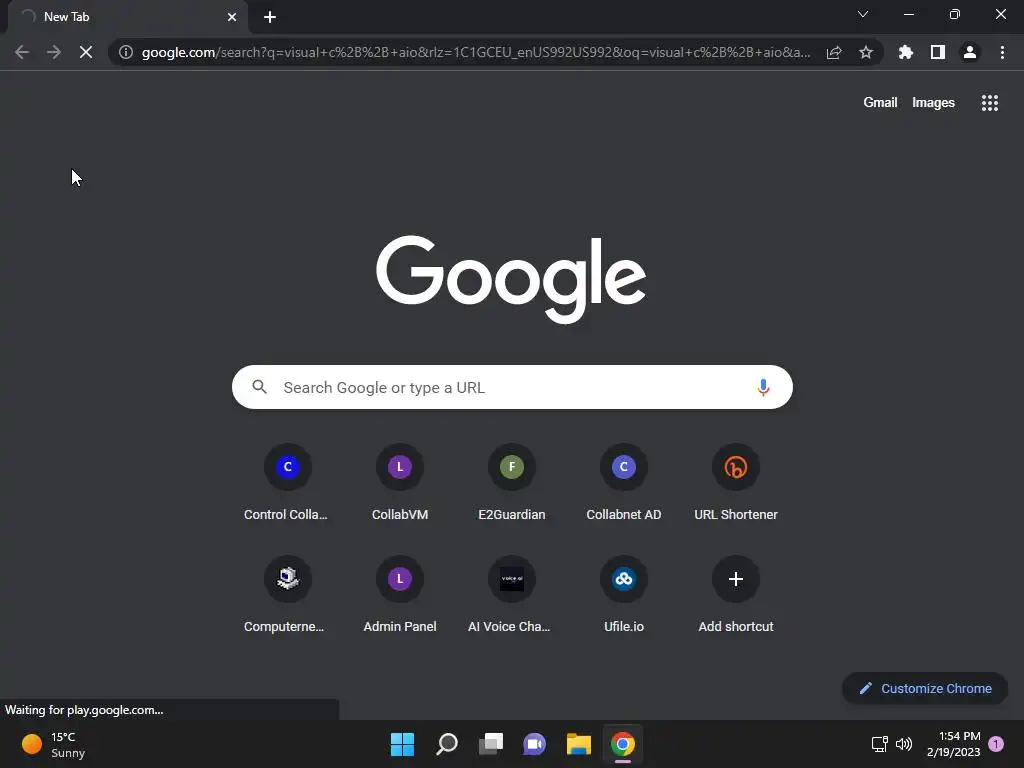1024x768 pixels.
Task: Open the AI Voice Cha... shortcut
Action: coord(512,596)
